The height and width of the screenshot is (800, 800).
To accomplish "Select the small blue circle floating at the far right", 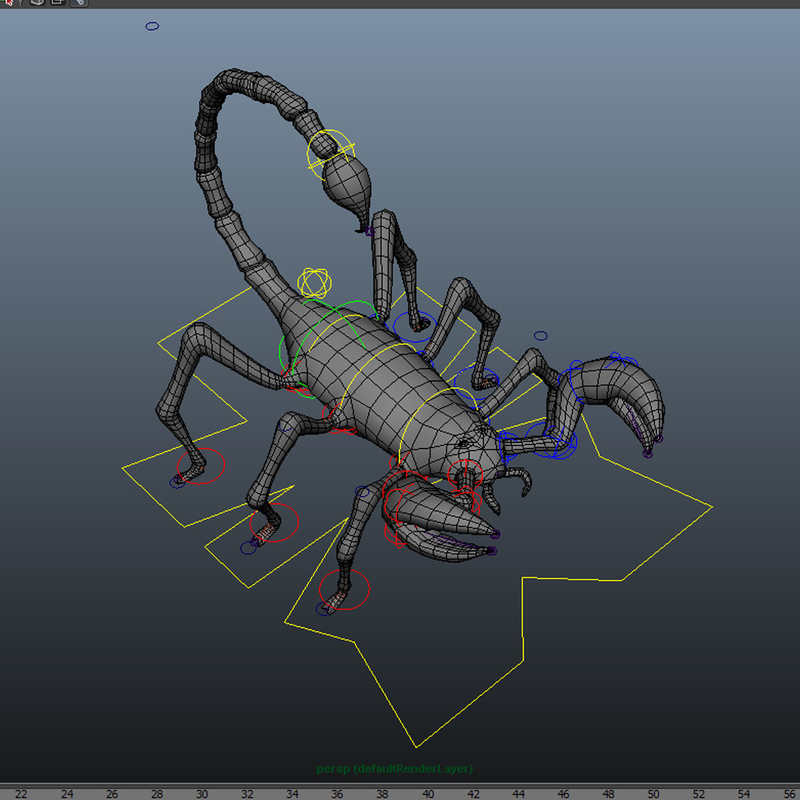I will click(543, 334).
